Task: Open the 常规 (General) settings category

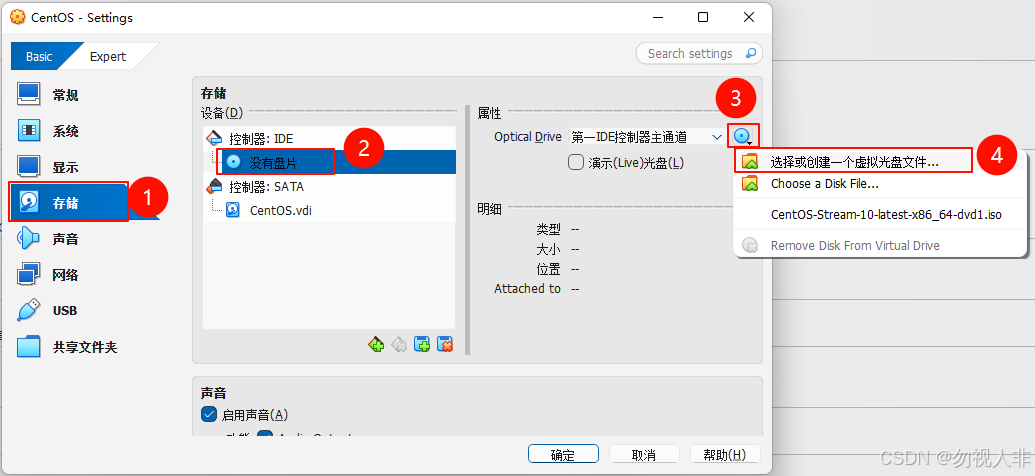Action: [48, 96]
